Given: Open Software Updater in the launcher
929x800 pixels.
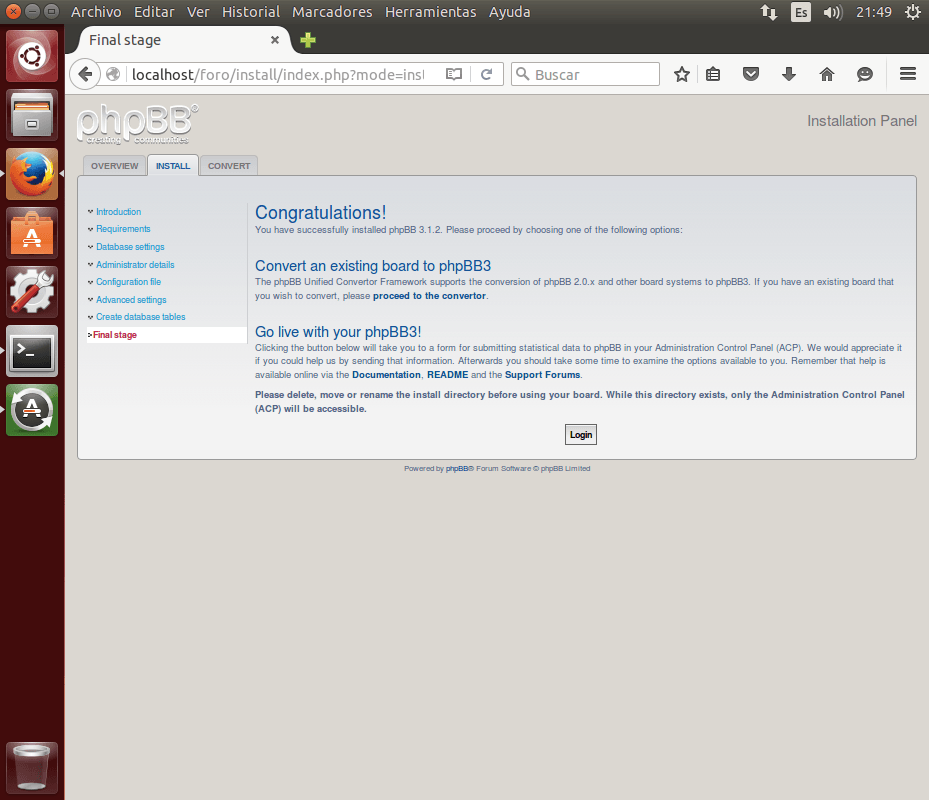Looking at the screenshot, I should click(32, 410).
